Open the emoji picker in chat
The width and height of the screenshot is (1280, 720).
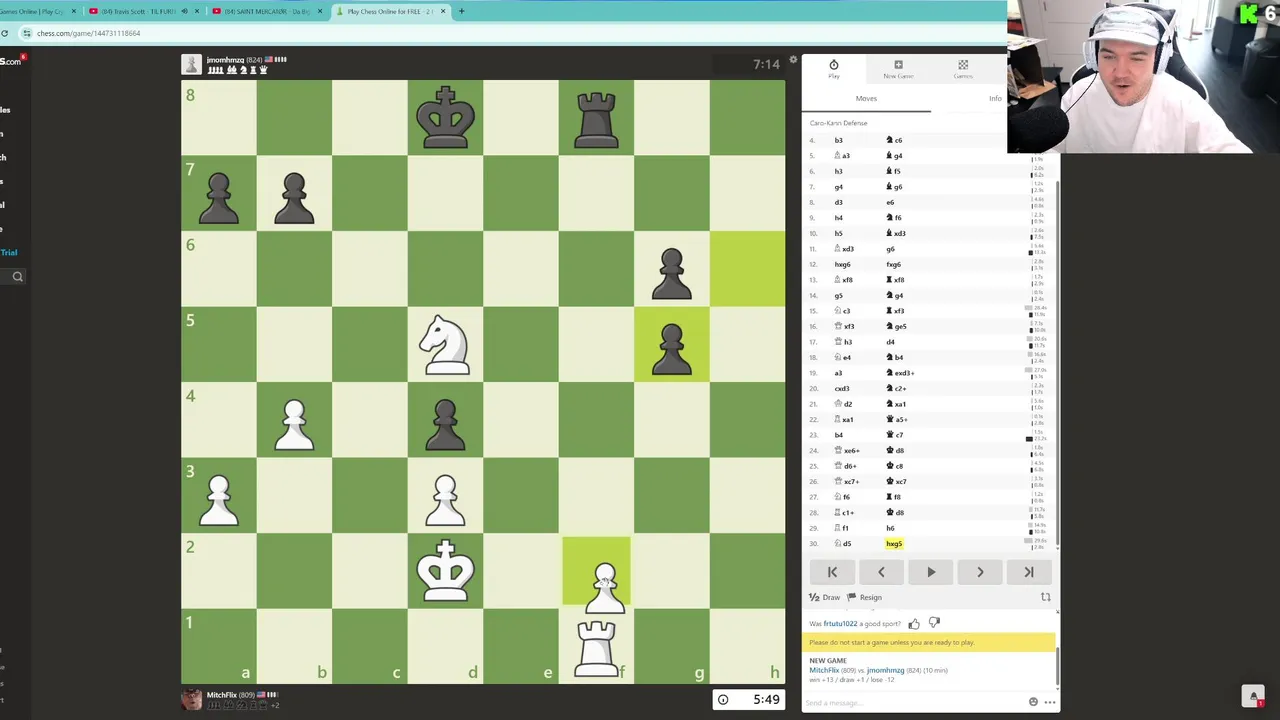pos(1034,702)
